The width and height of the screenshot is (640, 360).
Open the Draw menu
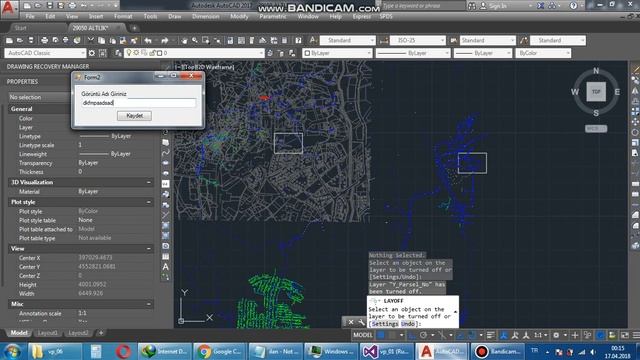click(x=174, y=16)
